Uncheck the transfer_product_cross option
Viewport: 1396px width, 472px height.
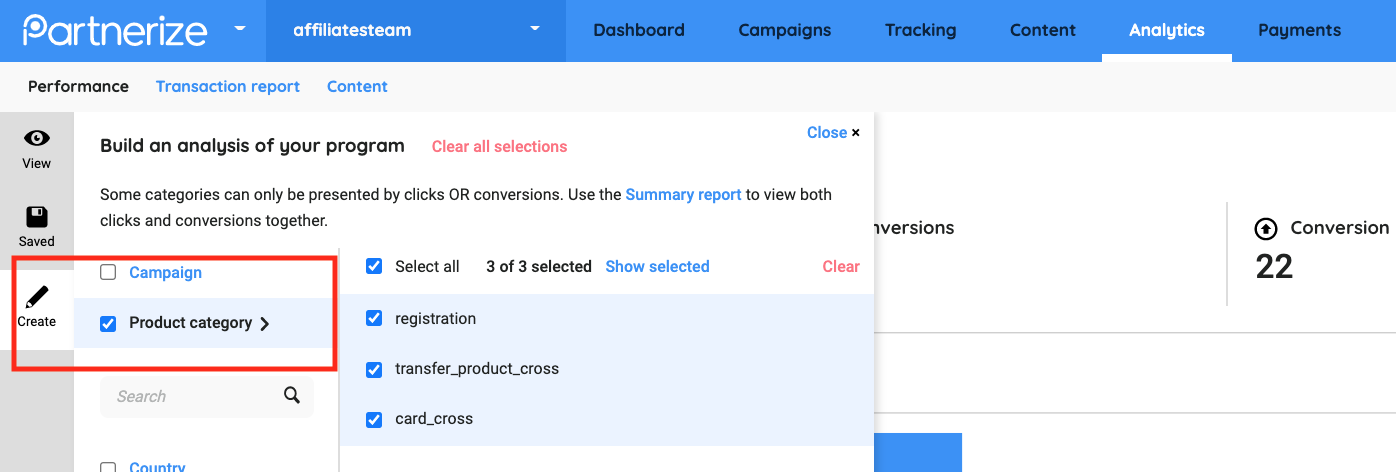pos(374,369)
